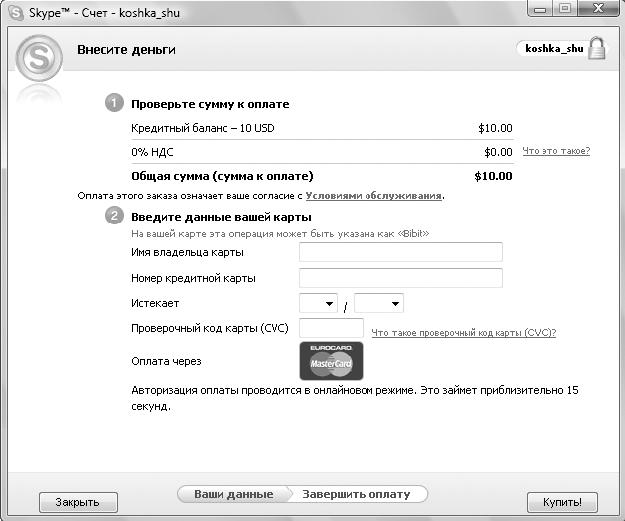This screenshot has width=625, height=521.
Task: Click the small Skype icon in title bar
Action: tap(16, 12)
